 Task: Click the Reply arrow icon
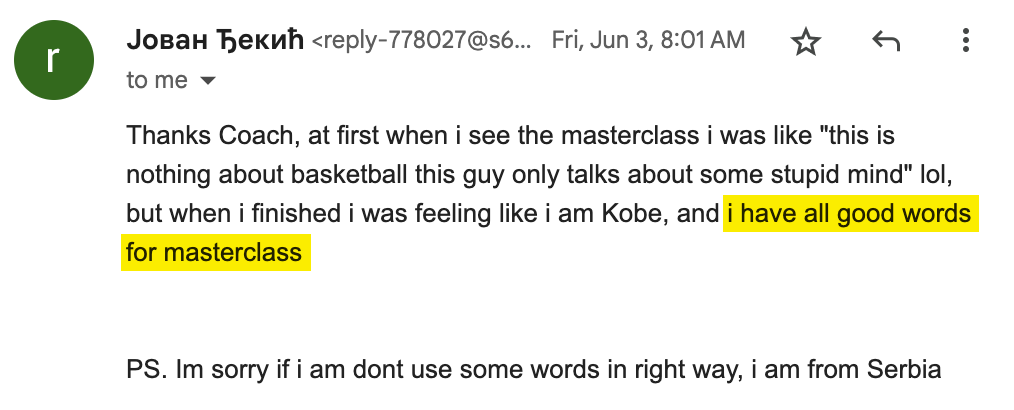(886, 41)
